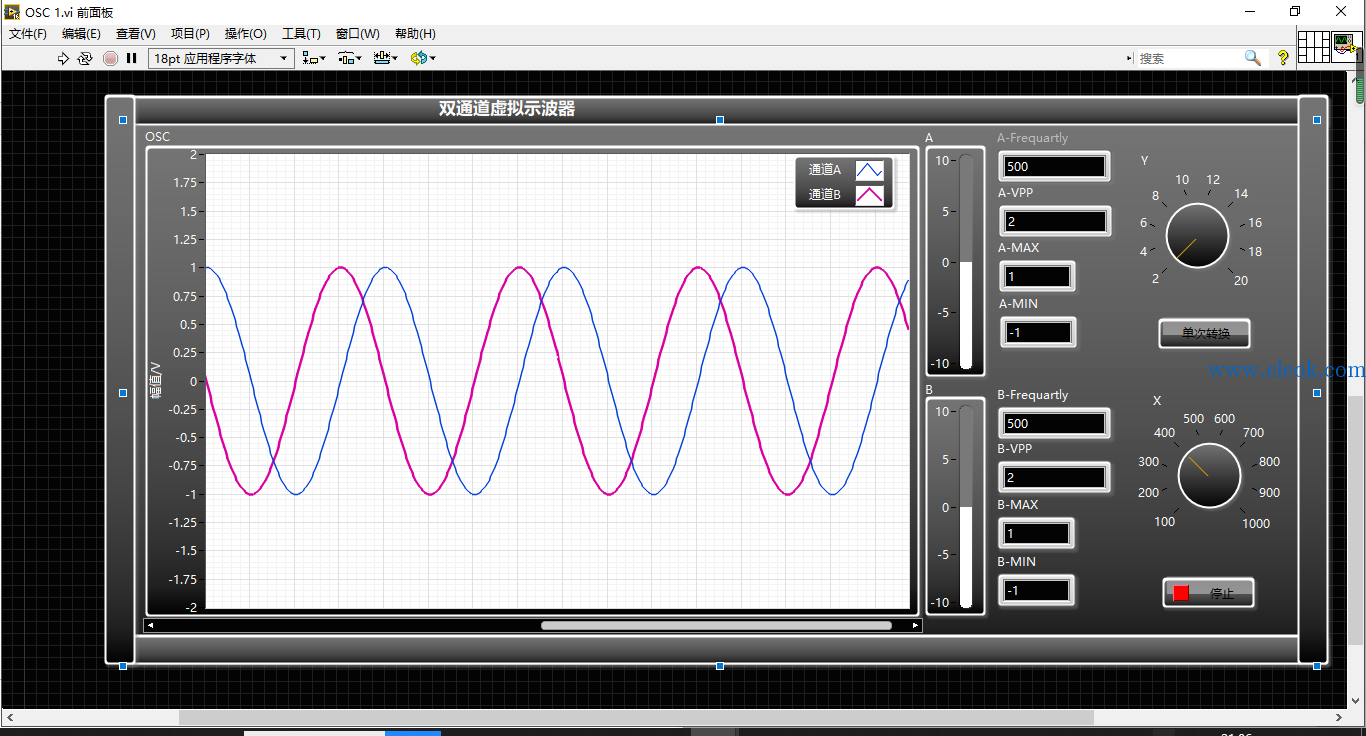Click the 停止 stop button

coord(1208,593)
